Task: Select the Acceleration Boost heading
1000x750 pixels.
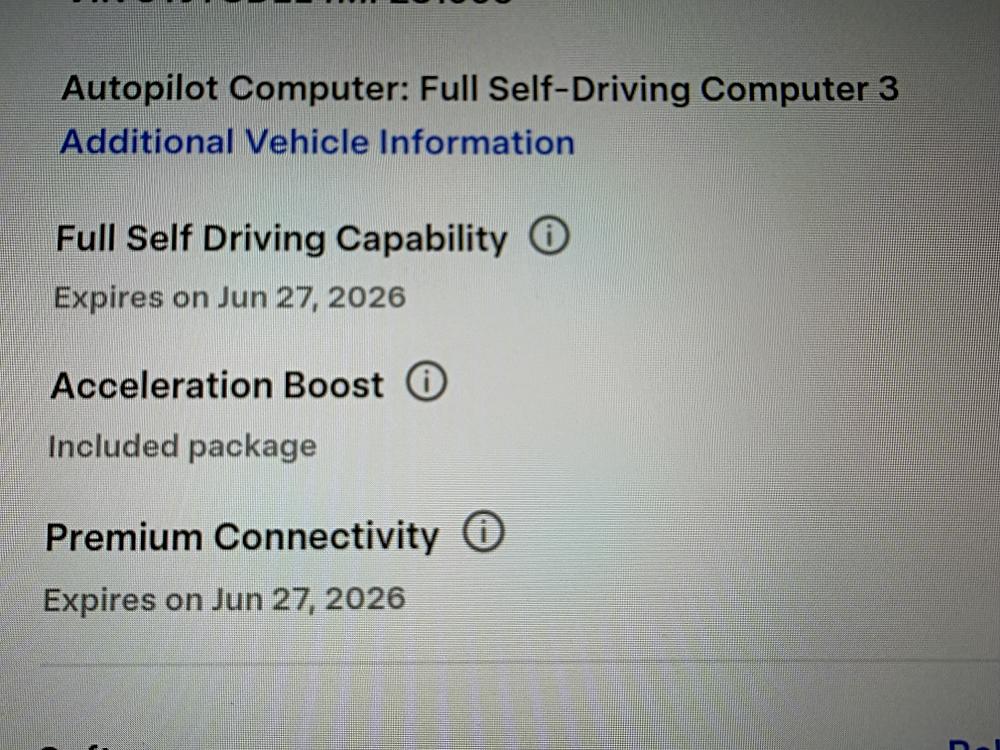Action: [x=217, y=385]
